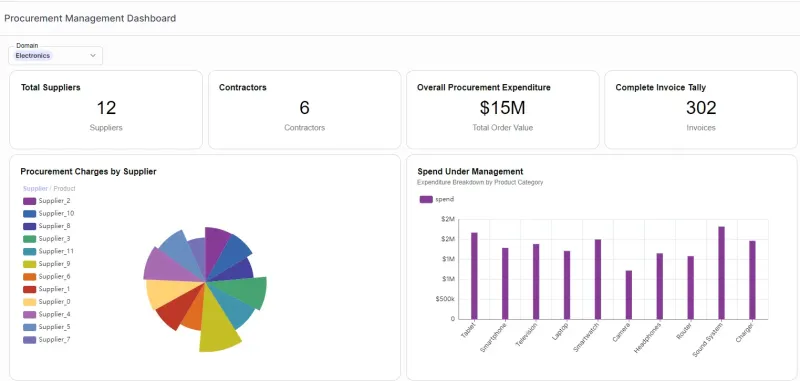This screenshot has width=800, height=381.
Task: Click the Complete Invoice Tally heading
Action: (x=661, y=88)
